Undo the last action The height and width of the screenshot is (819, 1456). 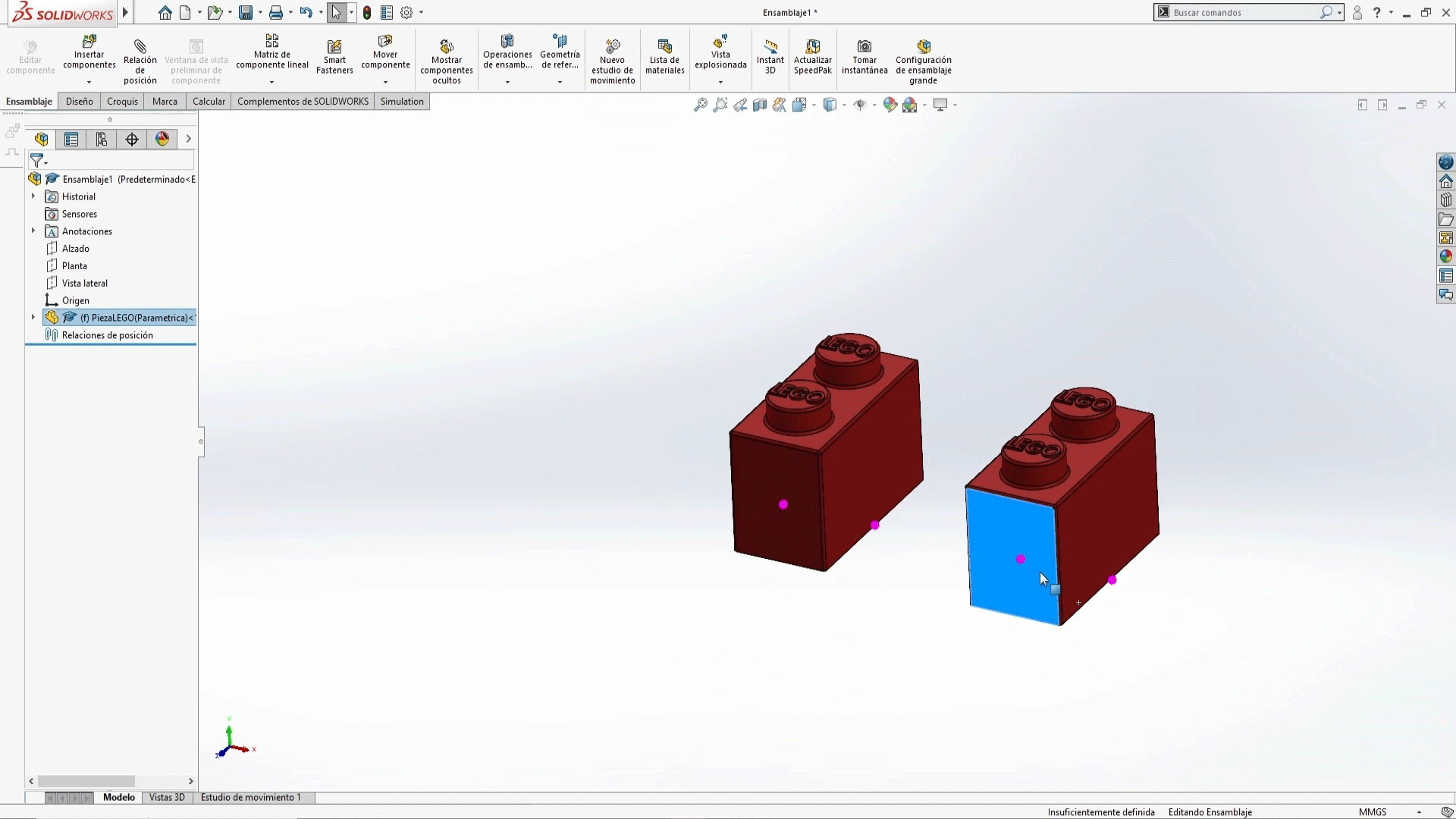[x=306, y=12]
